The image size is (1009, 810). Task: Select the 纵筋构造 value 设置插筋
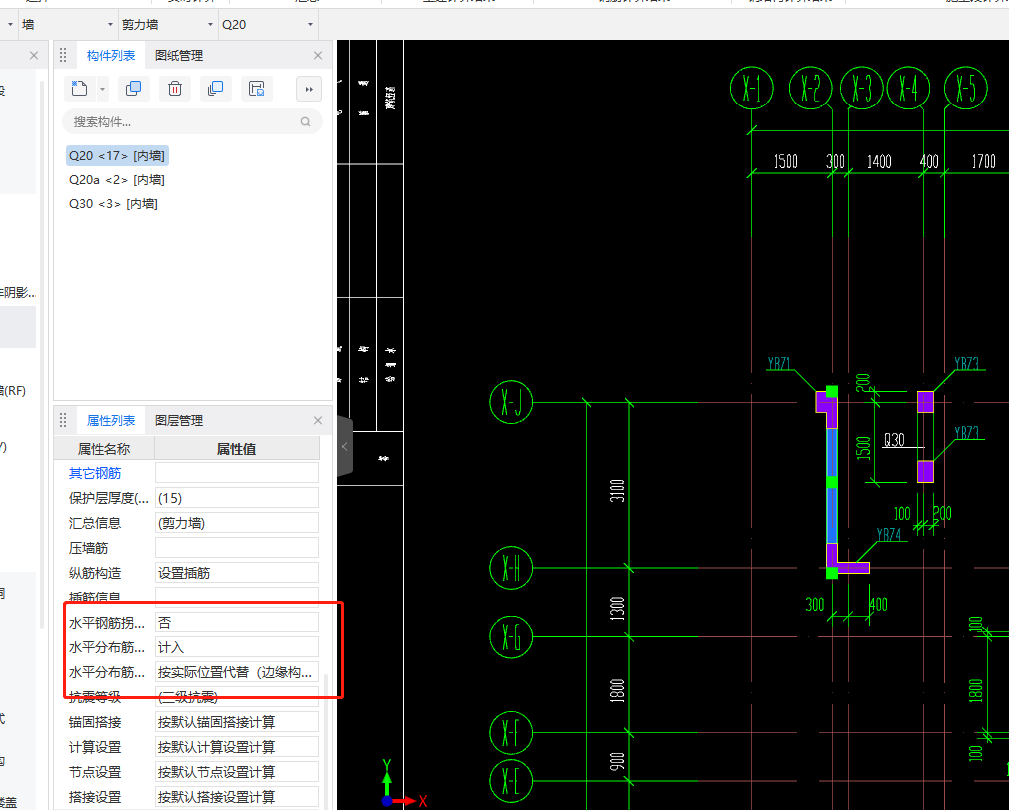click(x=237, y=573)
